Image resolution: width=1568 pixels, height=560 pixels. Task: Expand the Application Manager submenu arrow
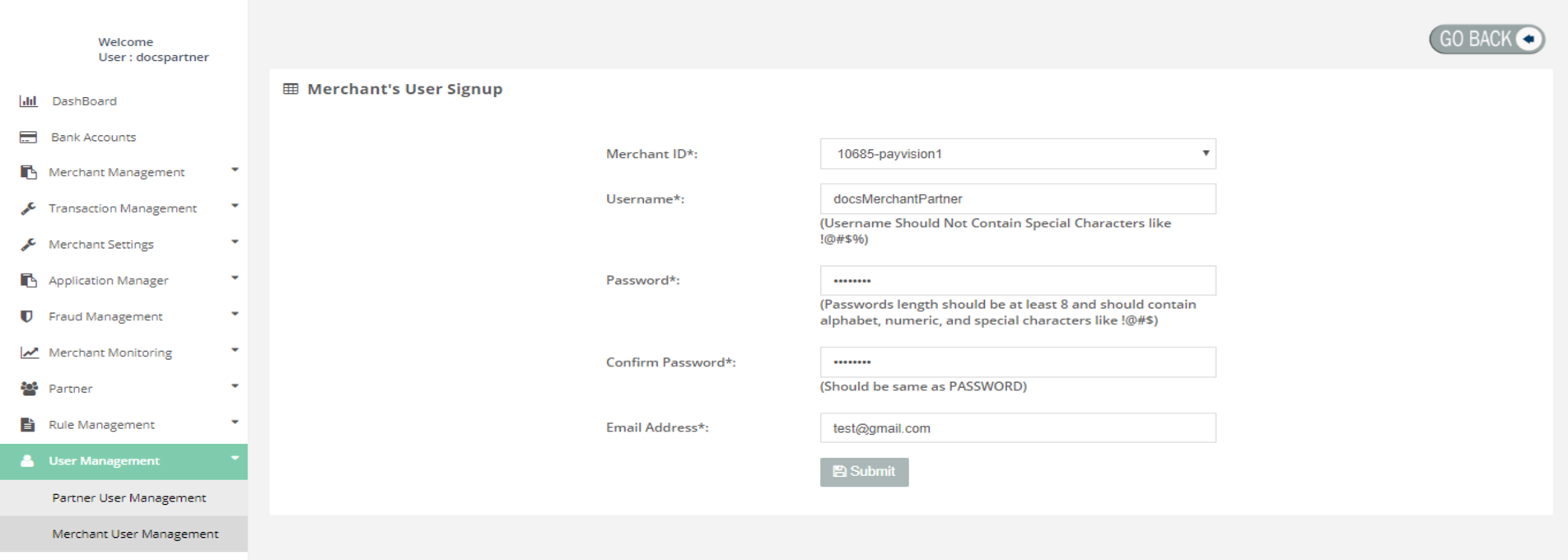coord(235,278)
